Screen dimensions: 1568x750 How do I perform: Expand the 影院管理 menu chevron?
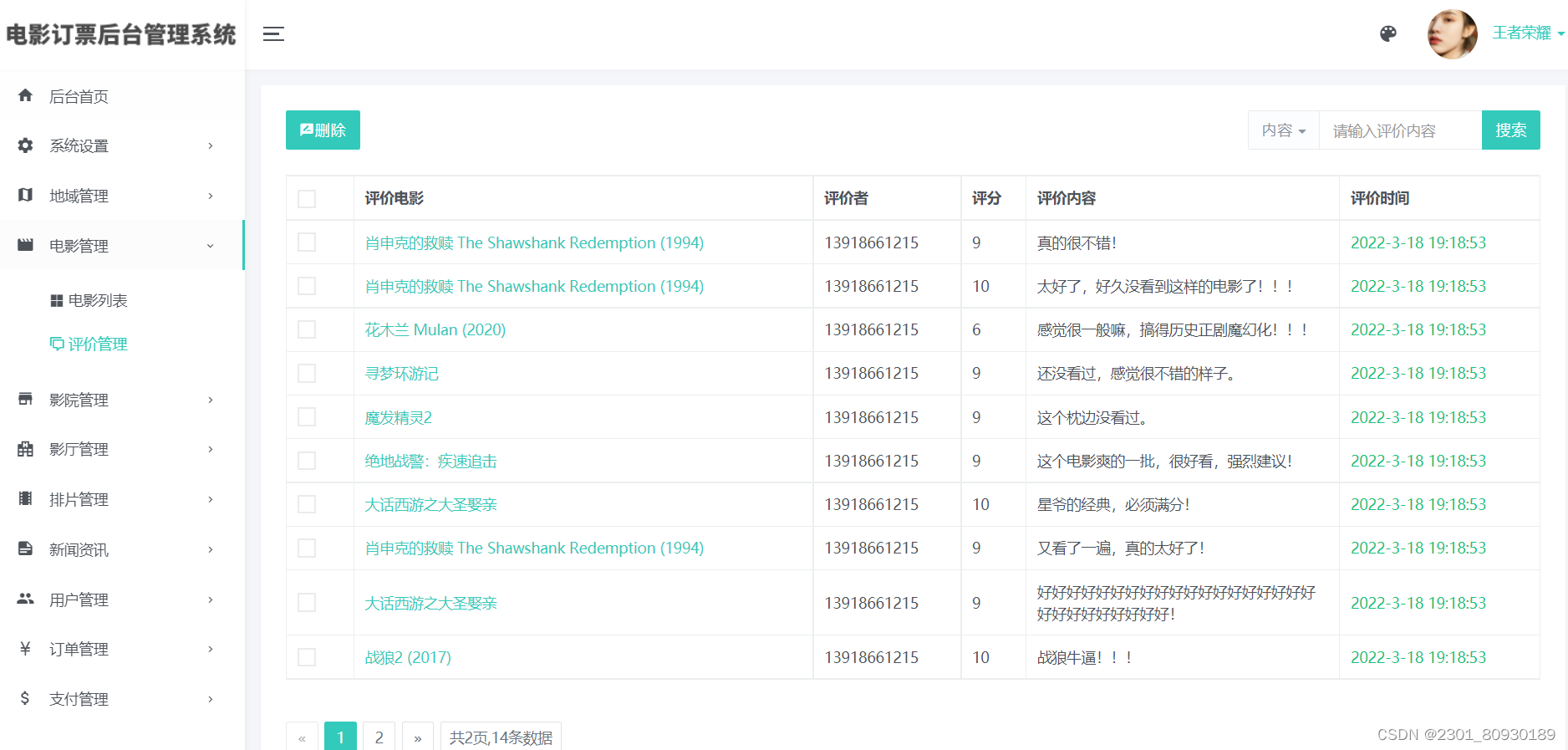(211, 400)
